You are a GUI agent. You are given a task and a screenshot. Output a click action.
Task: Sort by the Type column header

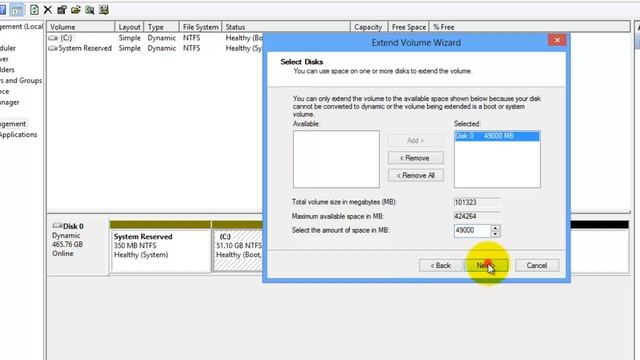(161, 27)
